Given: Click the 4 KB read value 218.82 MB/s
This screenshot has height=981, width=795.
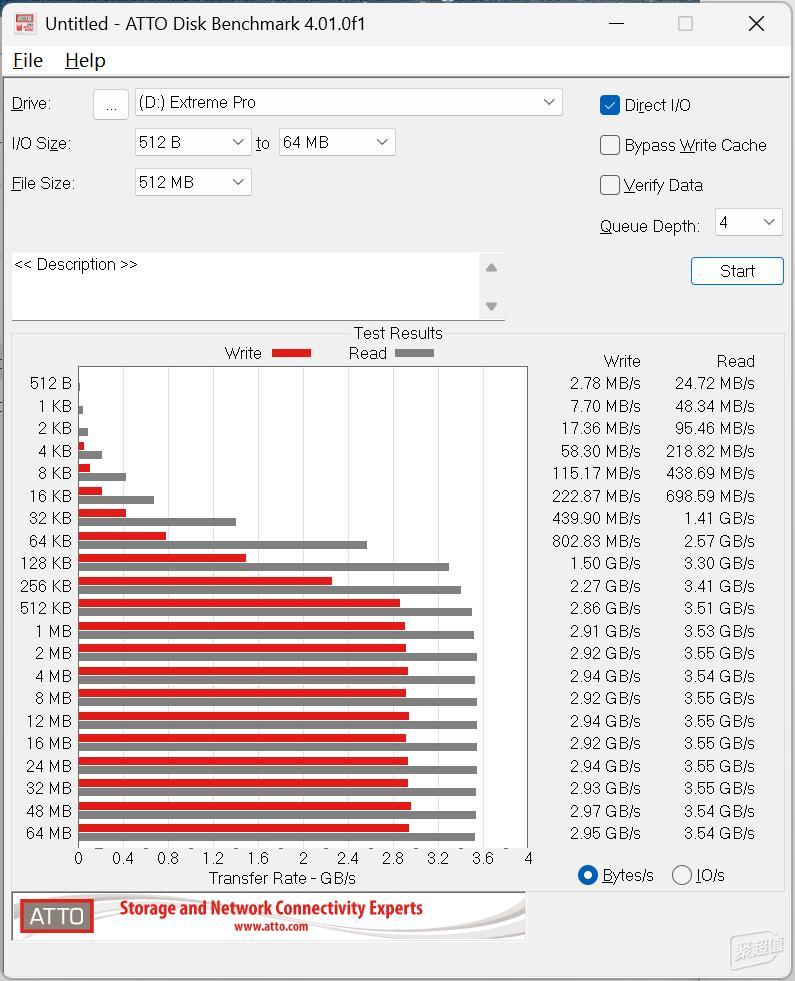Looking at the screenshot, I should [710, 451].
